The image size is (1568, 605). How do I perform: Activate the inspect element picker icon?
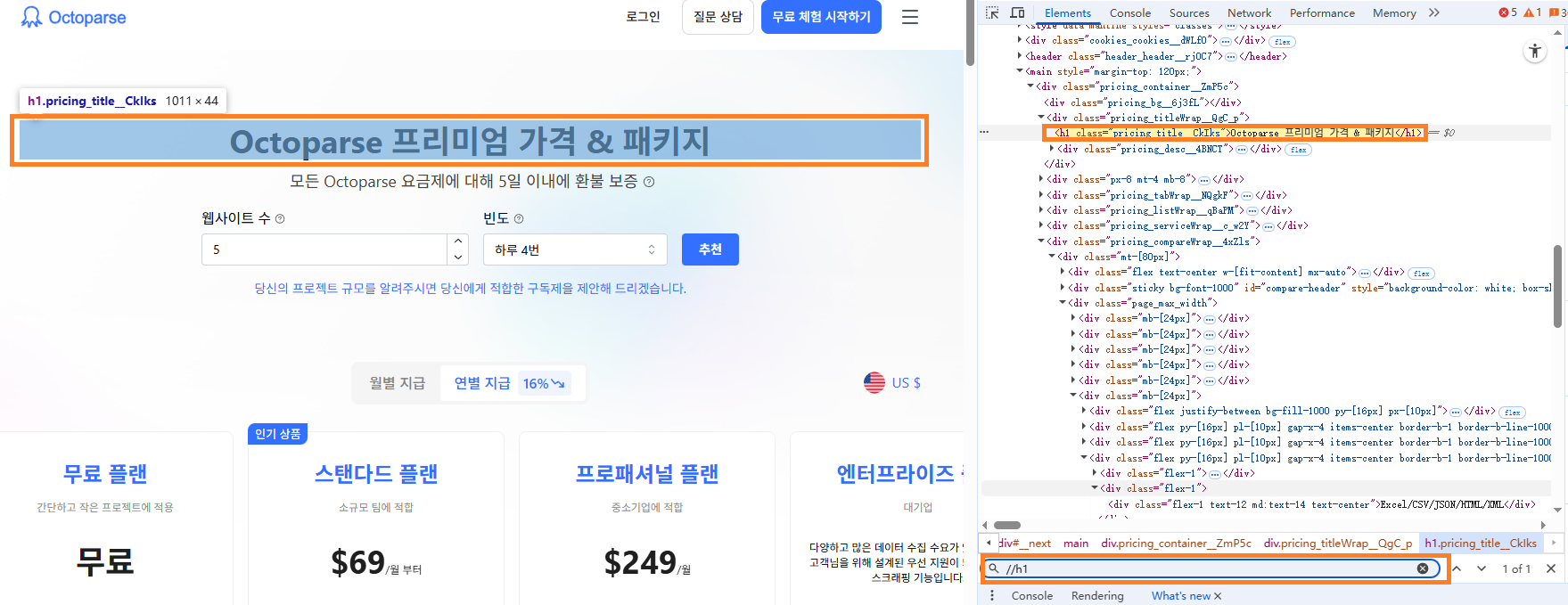tap(992, 12)
